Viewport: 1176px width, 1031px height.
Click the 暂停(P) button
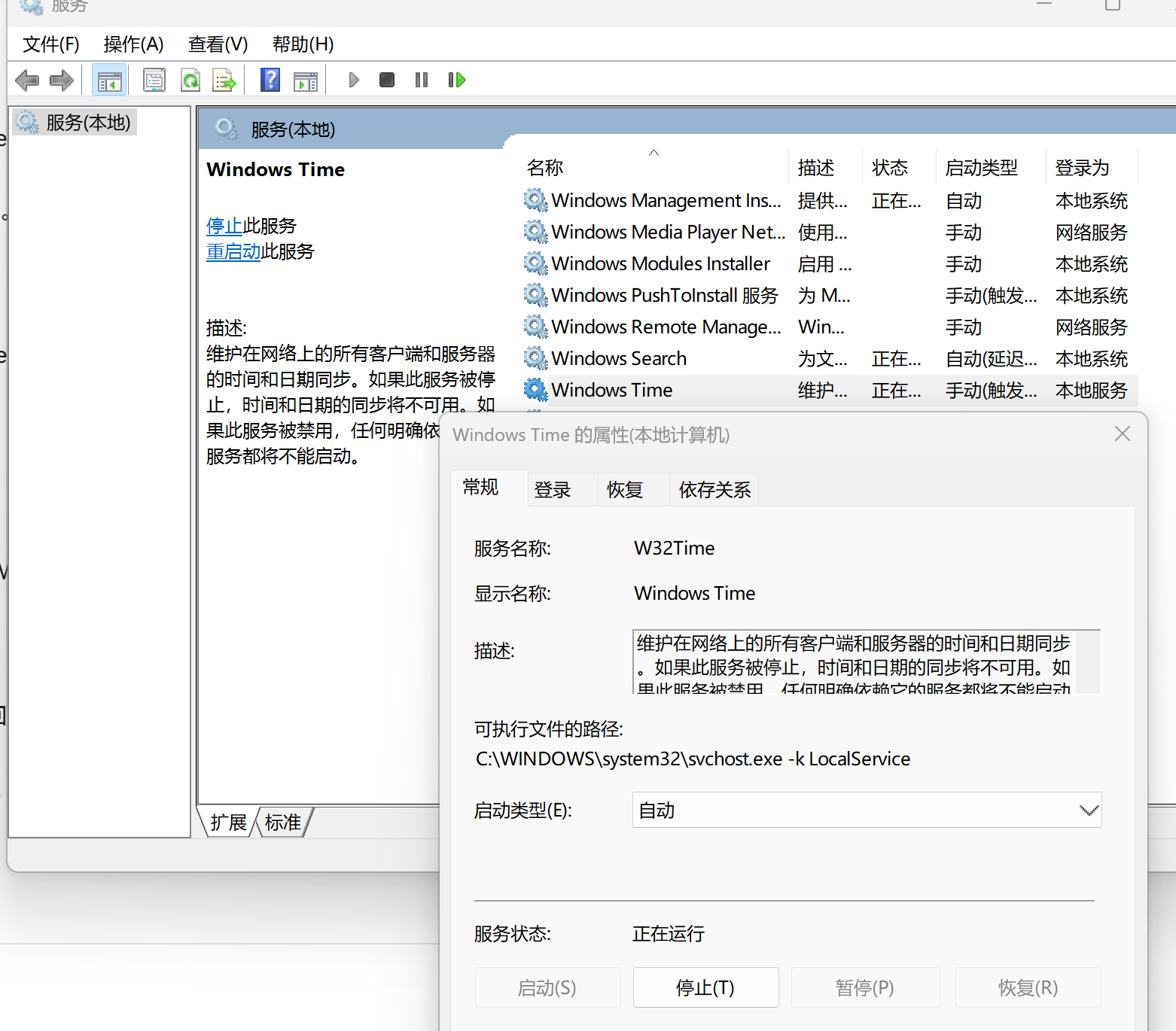865,987
